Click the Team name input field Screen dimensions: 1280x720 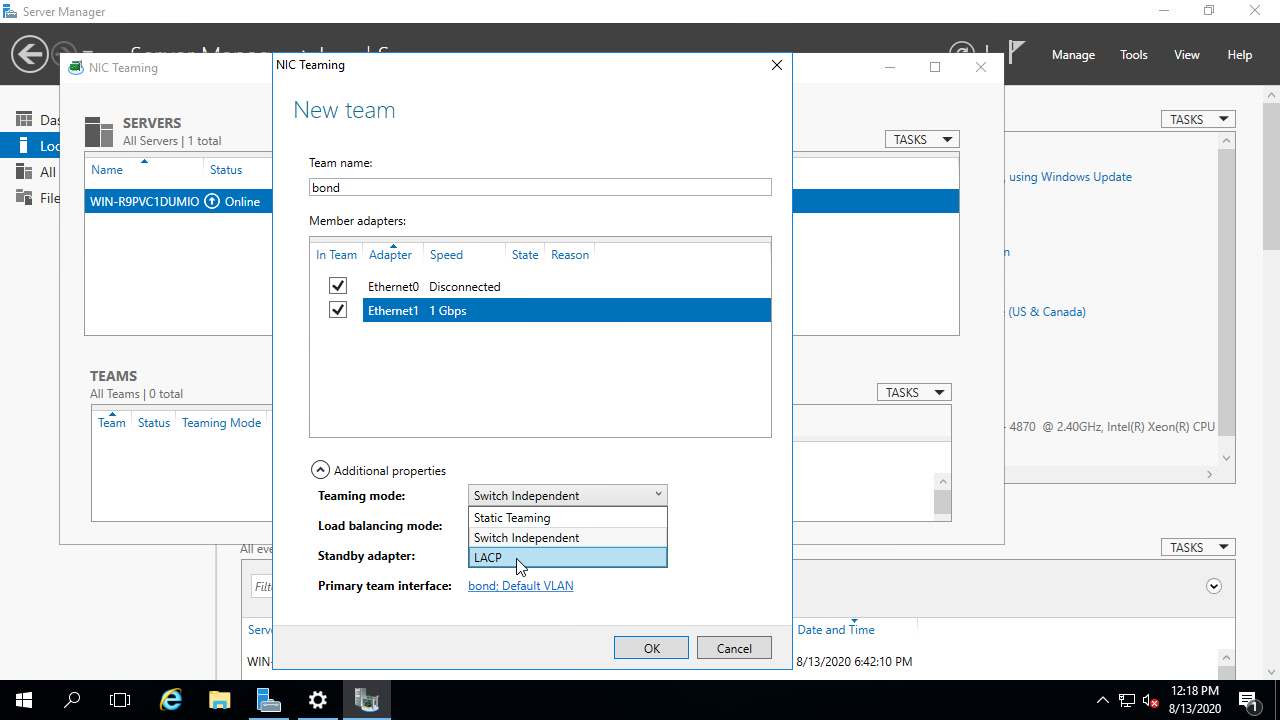click(540, 187)
